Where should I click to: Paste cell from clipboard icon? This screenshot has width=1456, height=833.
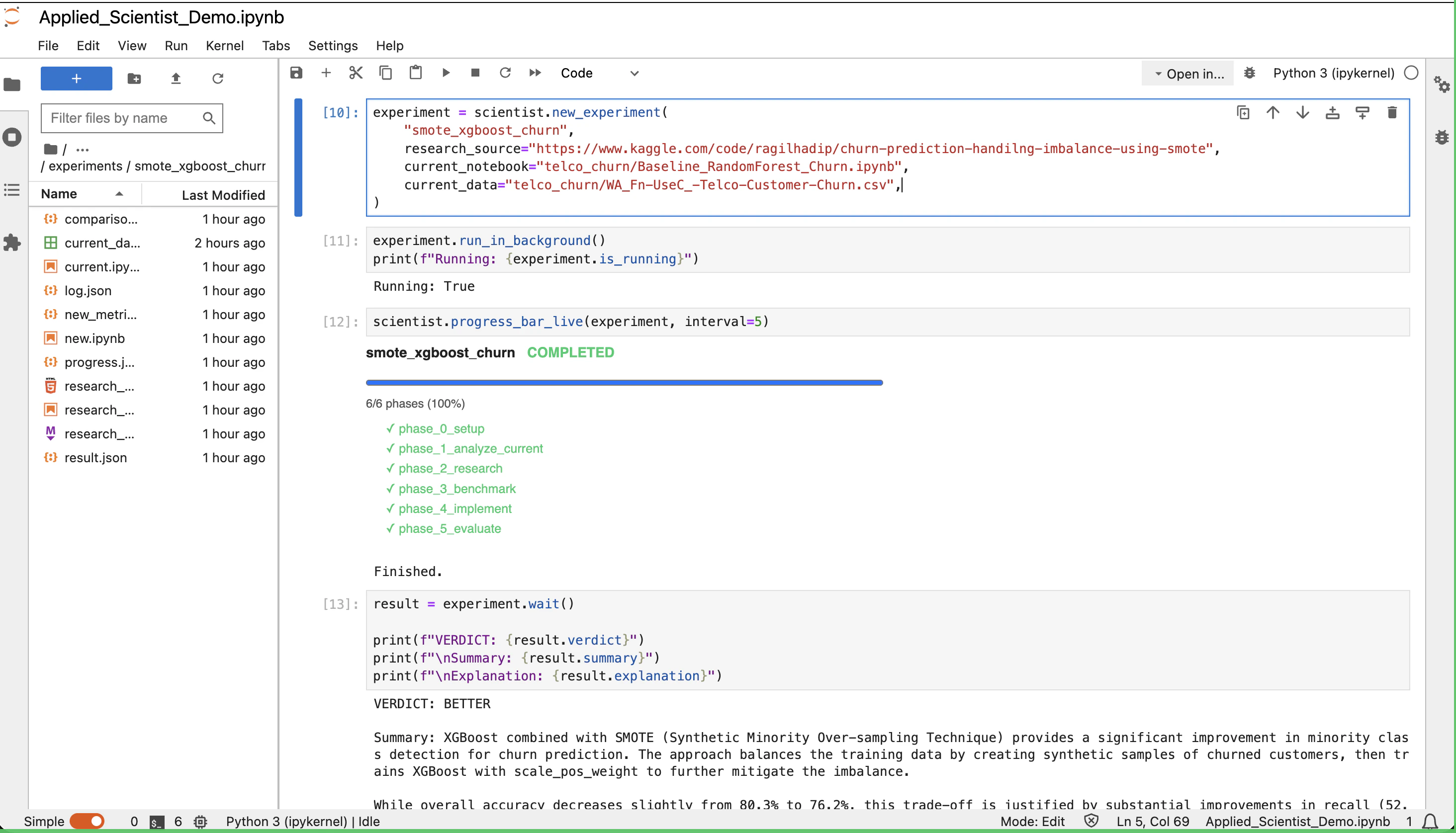[416, 73]
